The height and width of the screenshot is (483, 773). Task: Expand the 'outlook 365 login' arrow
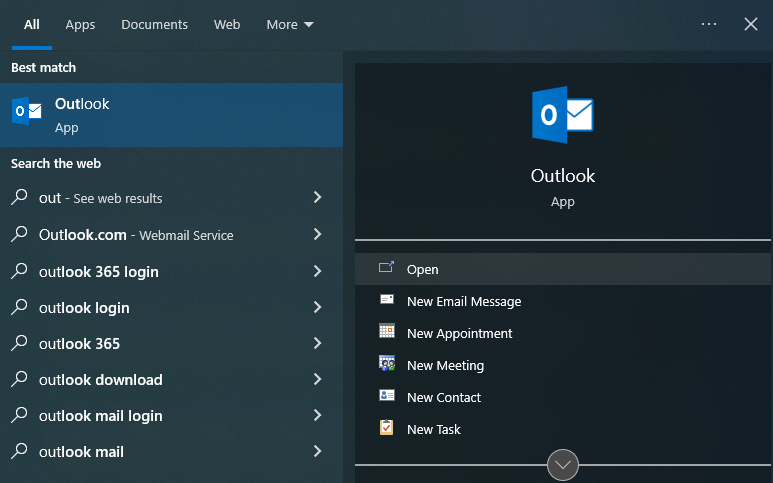point(317,271)
